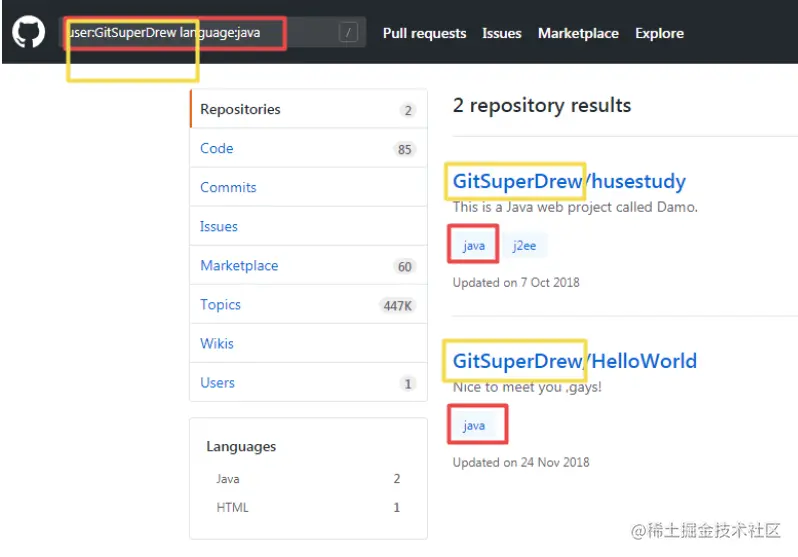Show Commits search results
Viewport: 798px width, 557px height.
(x=308, y=187)
